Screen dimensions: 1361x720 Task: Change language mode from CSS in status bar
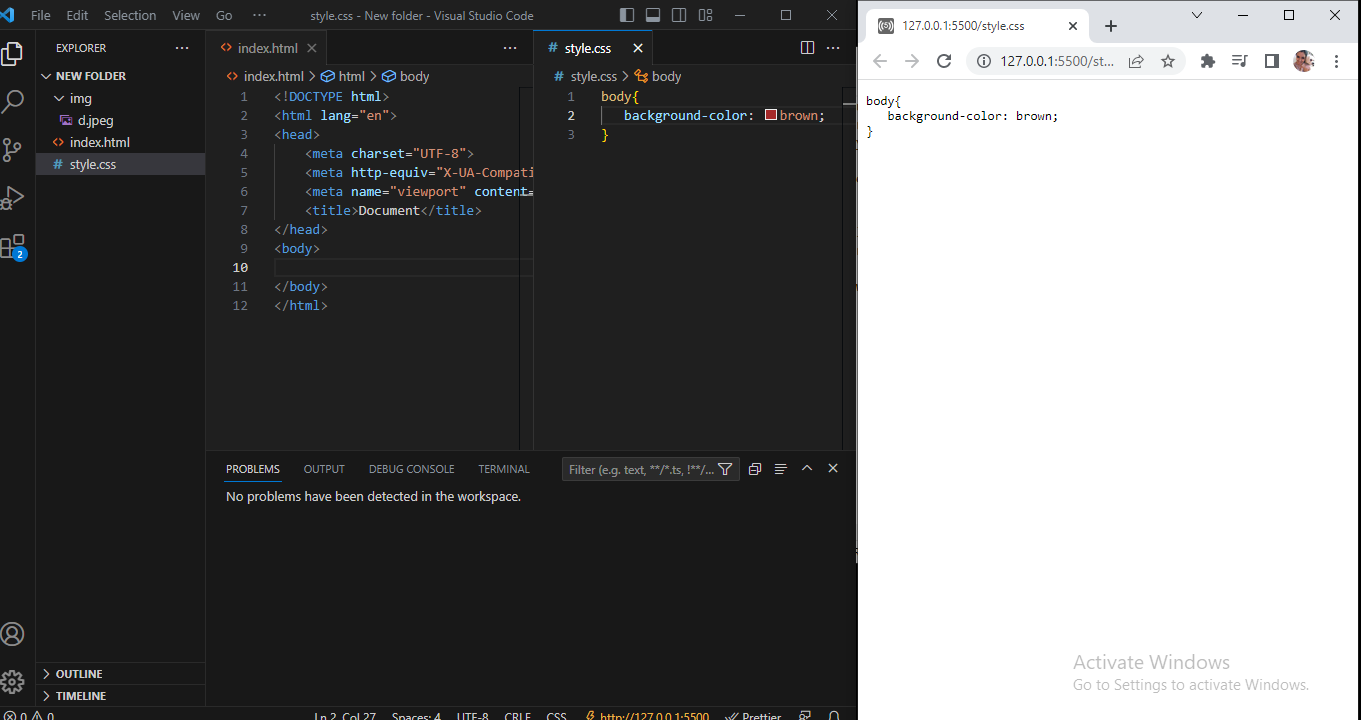tap(557, 715)
